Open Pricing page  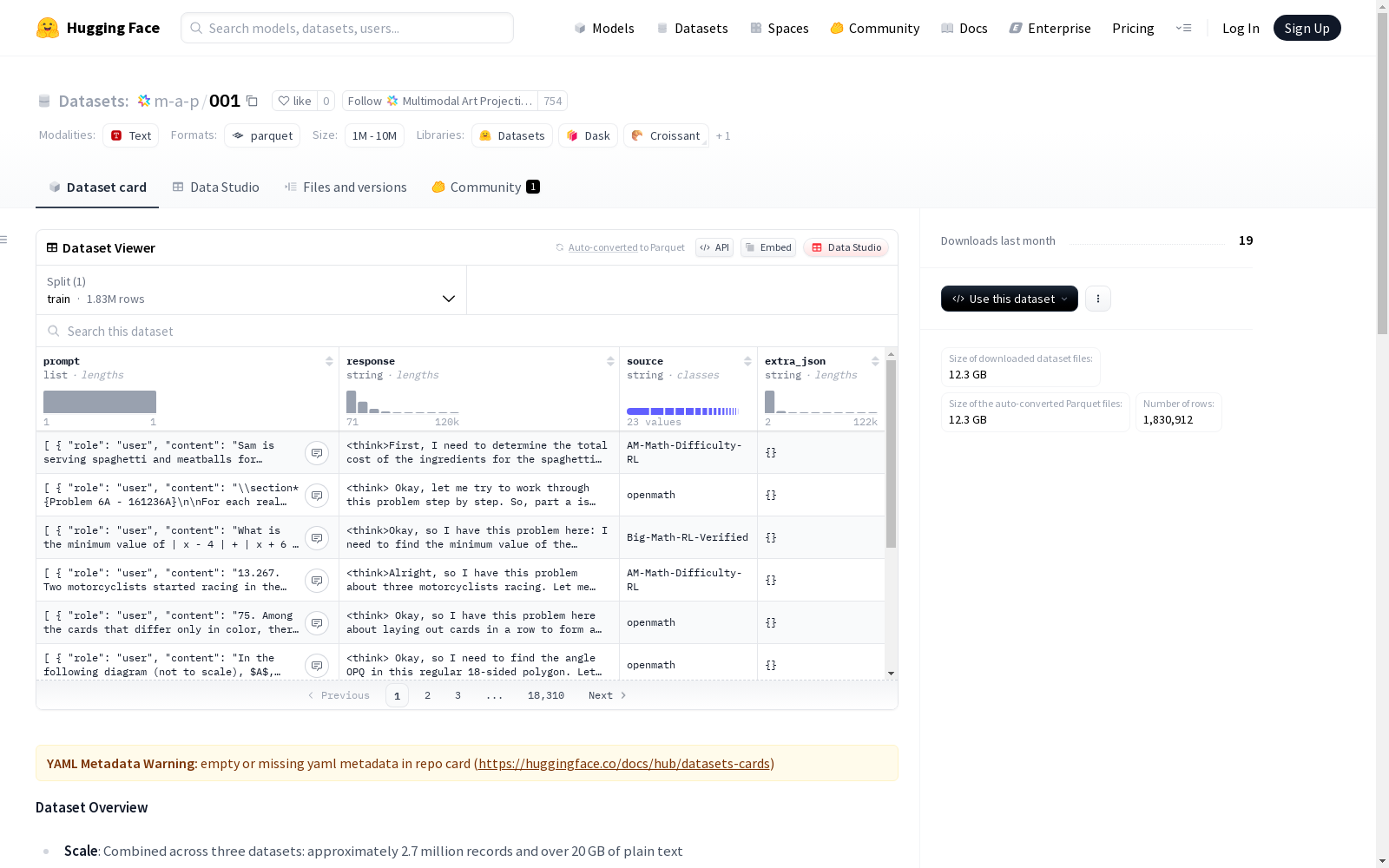pyautogui.click(x=1133, y=28)
